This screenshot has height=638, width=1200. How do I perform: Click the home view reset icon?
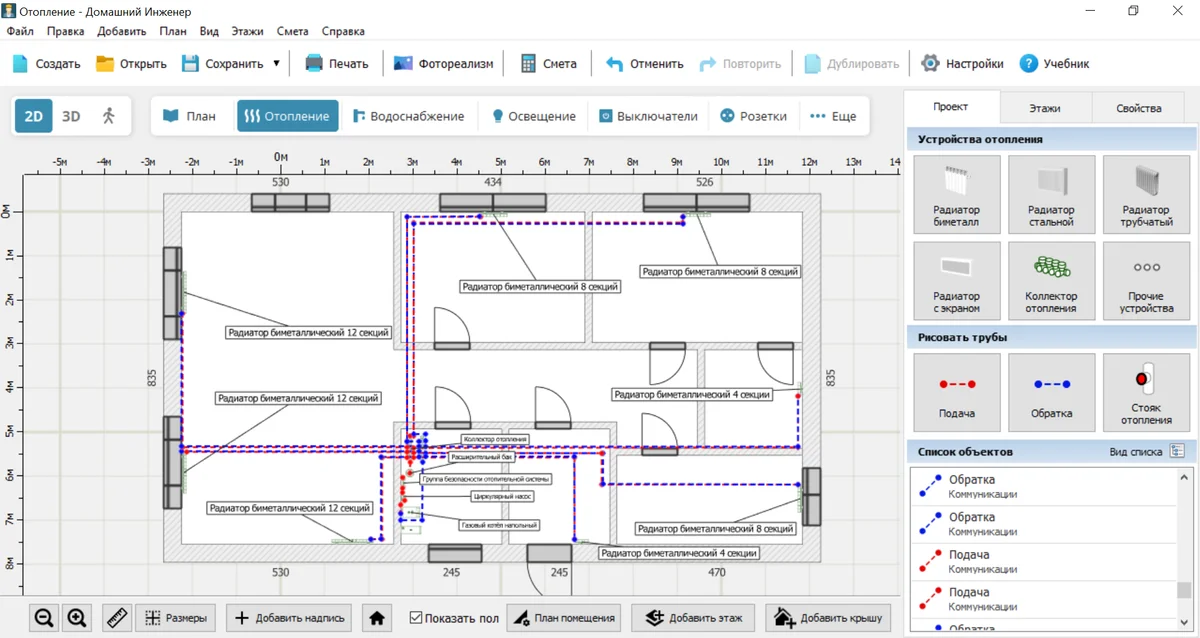377,618
